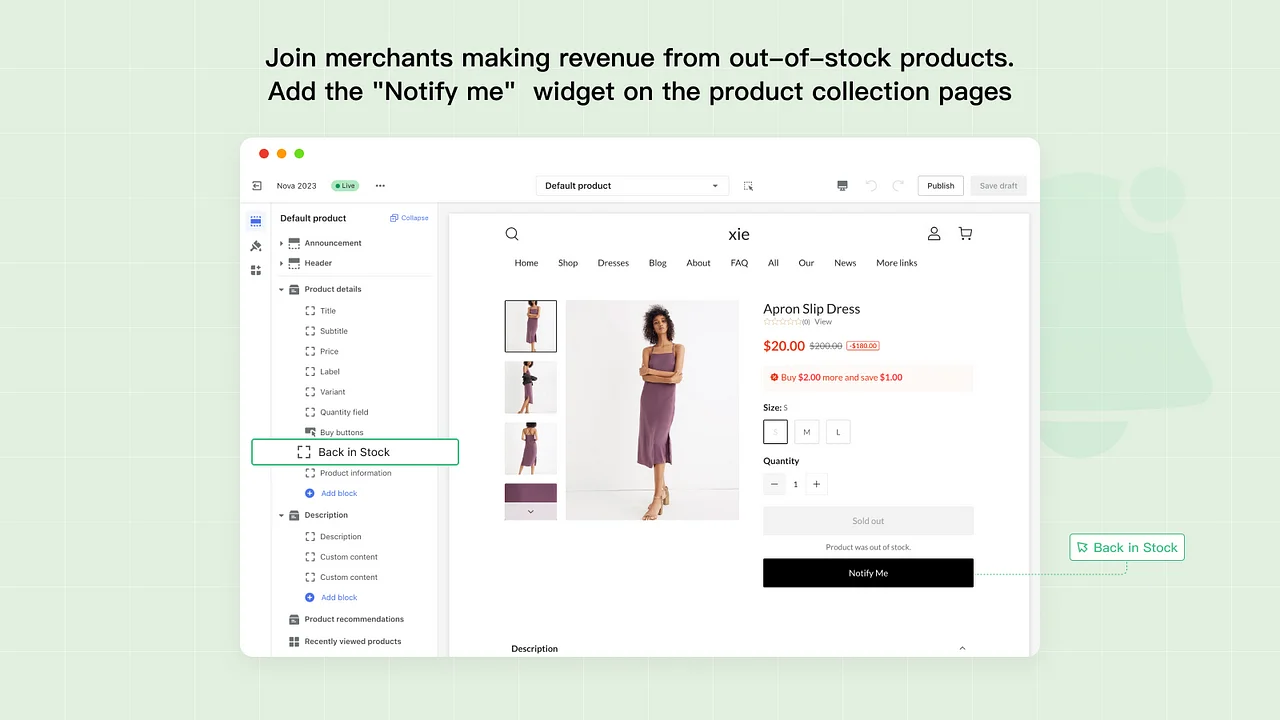The height and width of the screenshot is (720, 1280).
Task: Open the Default product page dropdown
Action: tap(632, 185)
